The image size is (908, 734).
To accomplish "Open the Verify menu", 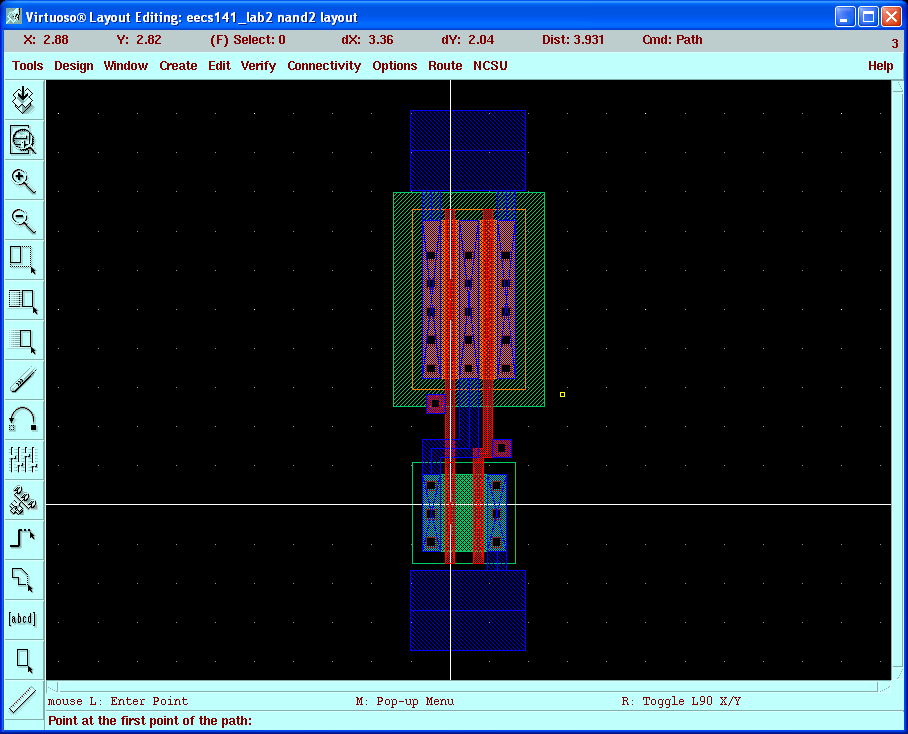I will click(258, 66).
